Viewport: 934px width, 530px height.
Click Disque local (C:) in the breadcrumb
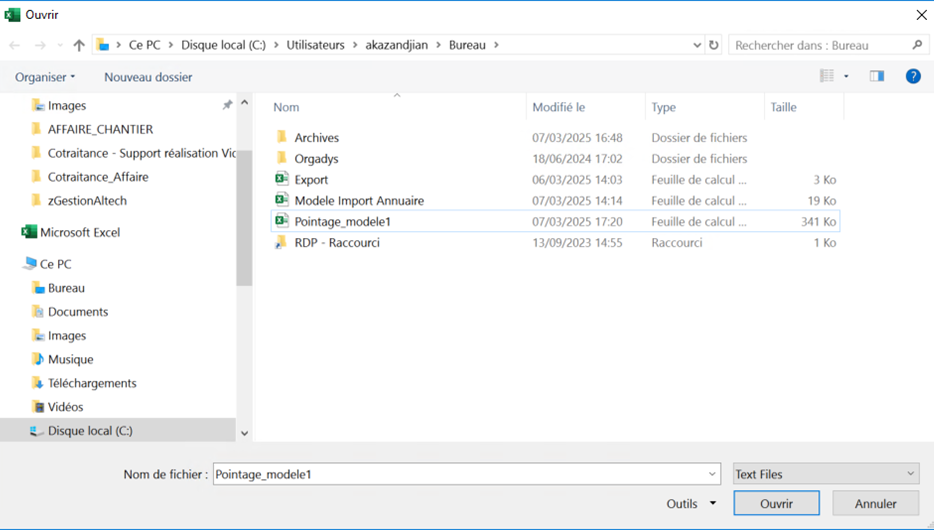point(223,45)
